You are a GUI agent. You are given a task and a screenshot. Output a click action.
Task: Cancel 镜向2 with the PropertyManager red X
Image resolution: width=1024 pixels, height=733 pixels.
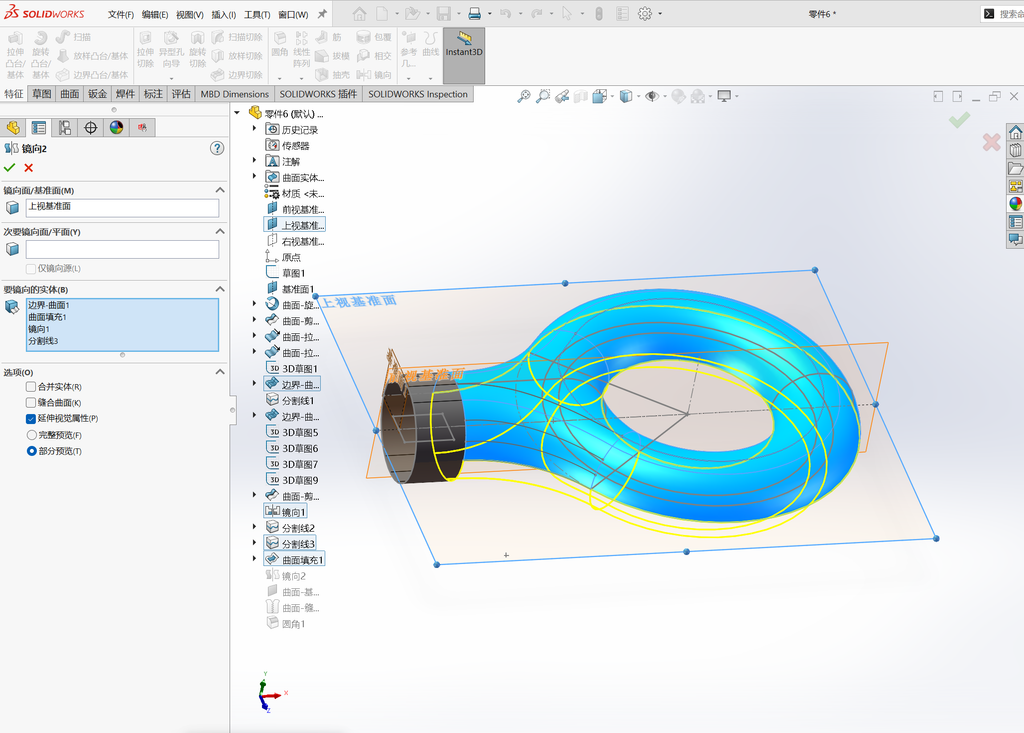click(x=29, y=168)
